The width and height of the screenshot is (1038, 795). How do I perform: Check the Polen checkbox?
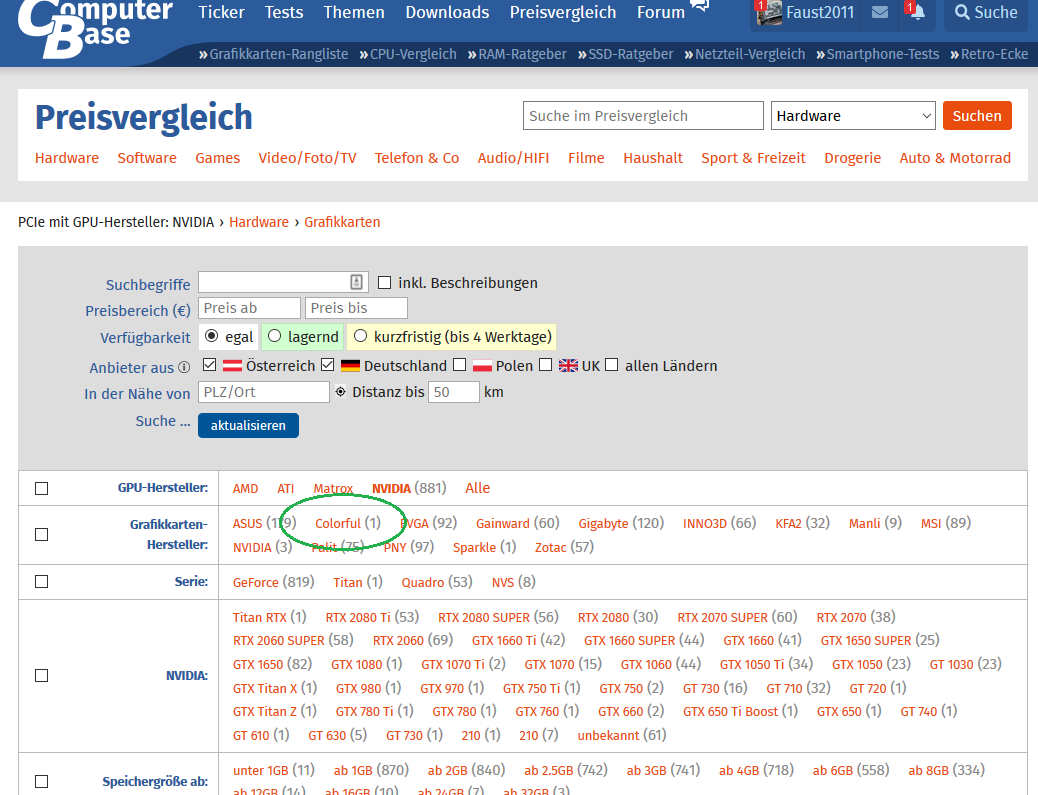point(459,365)
